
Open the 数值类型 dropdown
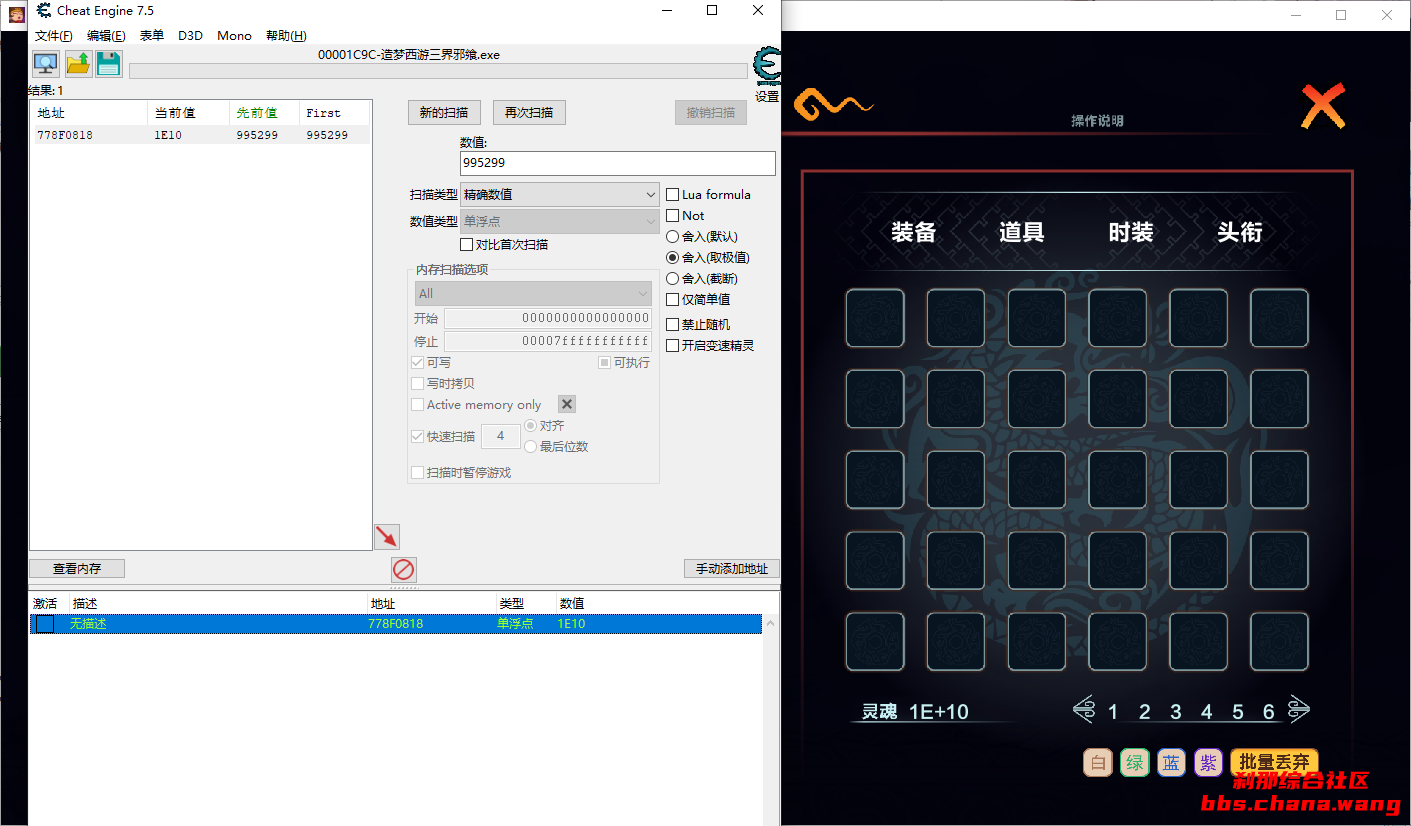tap(559, 222)
